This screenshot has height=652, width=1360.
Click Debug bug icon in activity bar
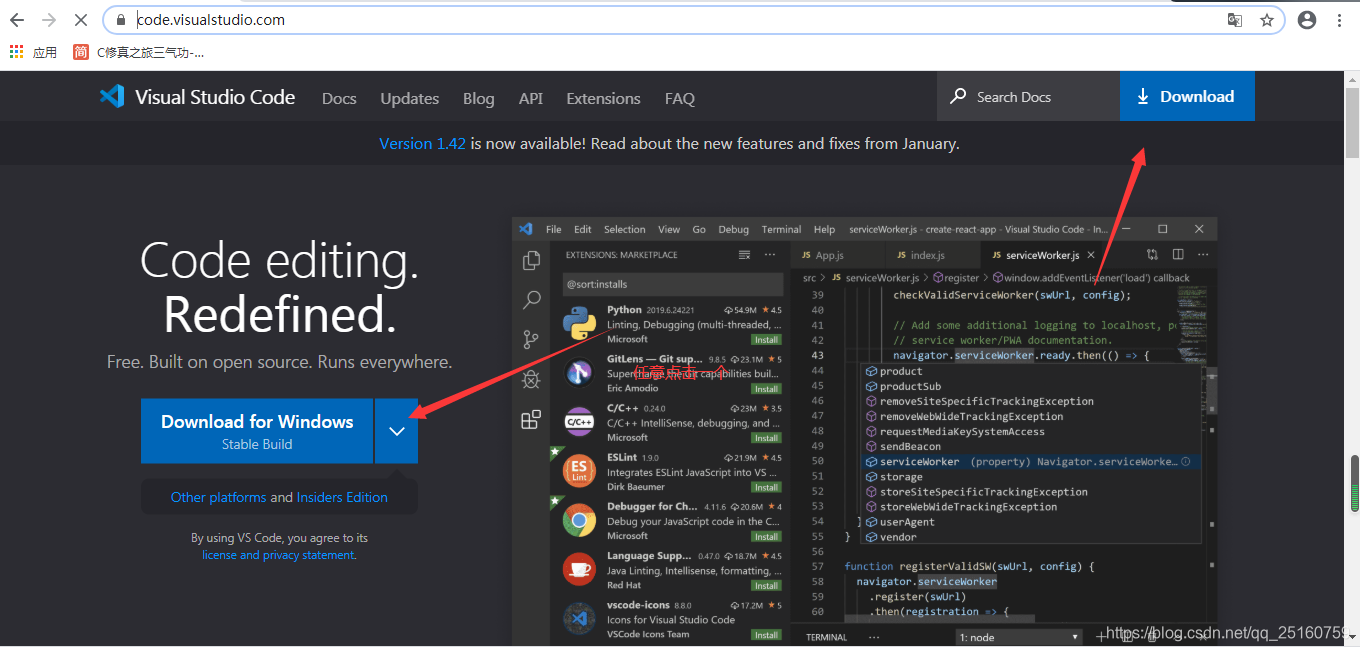531,380
